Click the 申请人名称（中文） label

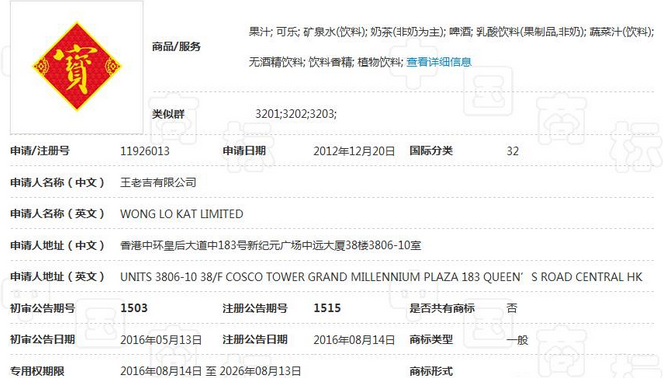tap(58, 182)
